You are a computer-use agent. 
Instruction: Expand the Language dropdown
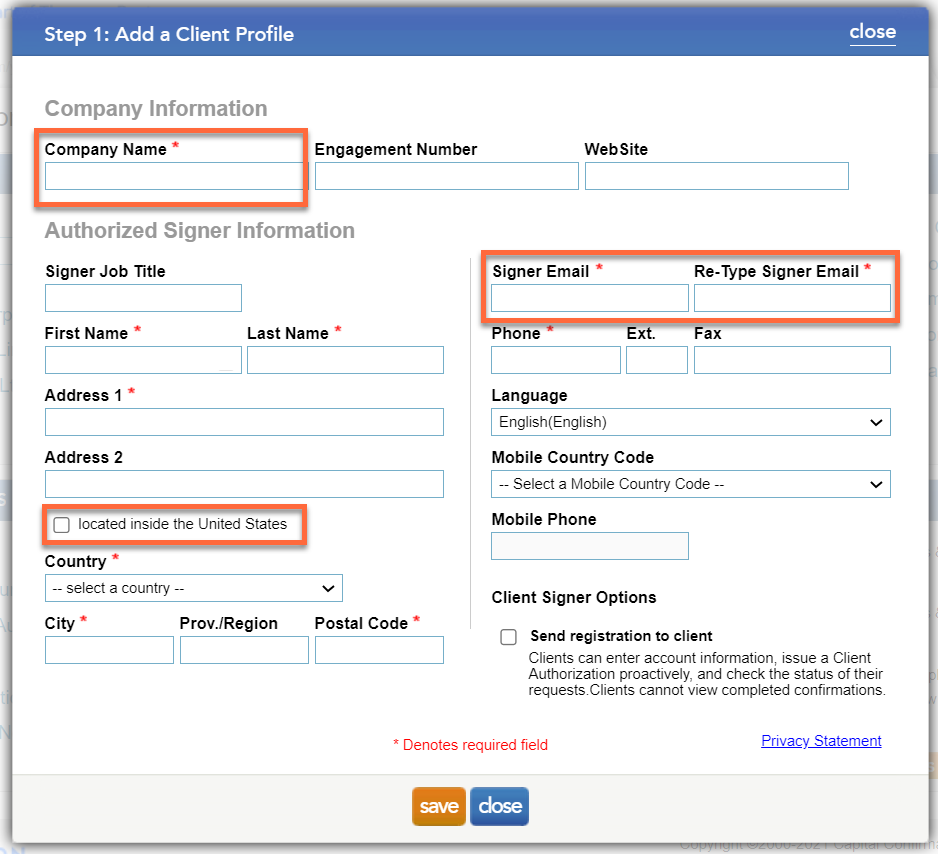click(x=690, y=422)
